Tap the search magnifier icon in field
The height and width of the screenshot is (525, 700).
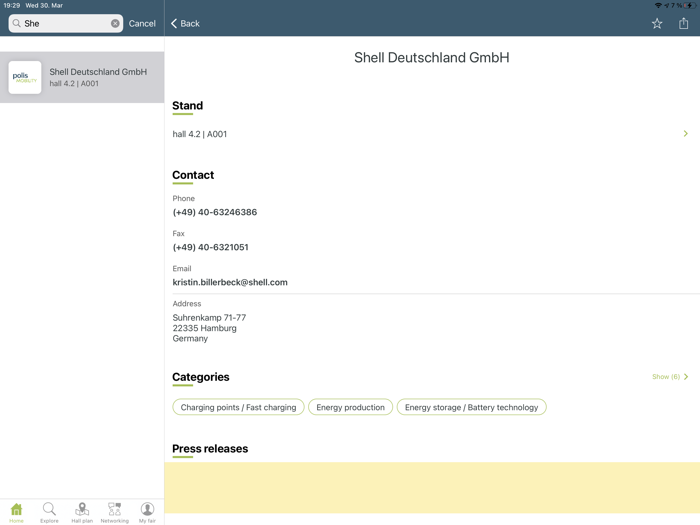point(17,23)
